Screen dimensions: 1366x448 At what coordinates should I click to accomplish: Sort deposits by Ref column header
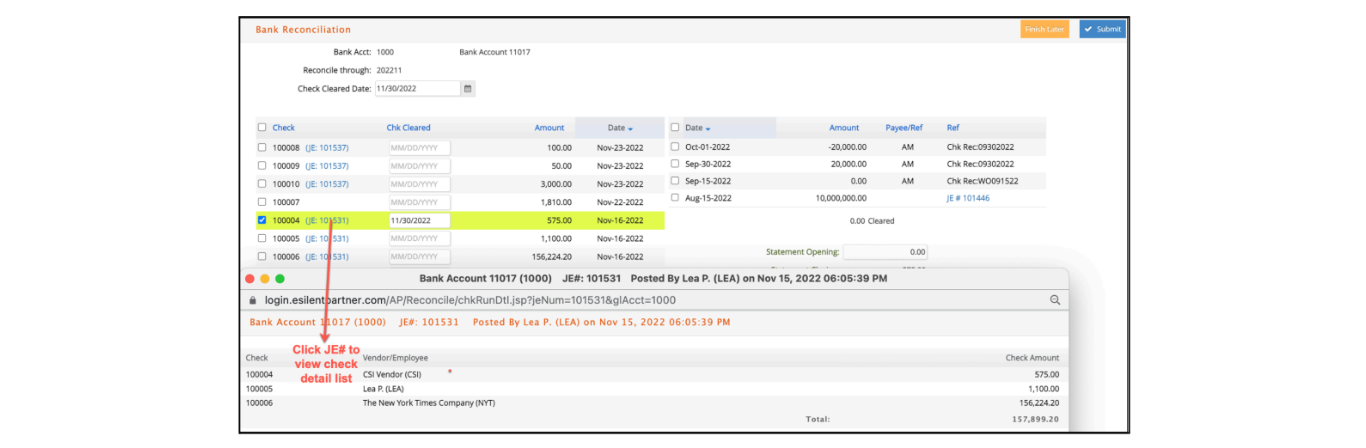pyautogui.click(x=953, y=128)
